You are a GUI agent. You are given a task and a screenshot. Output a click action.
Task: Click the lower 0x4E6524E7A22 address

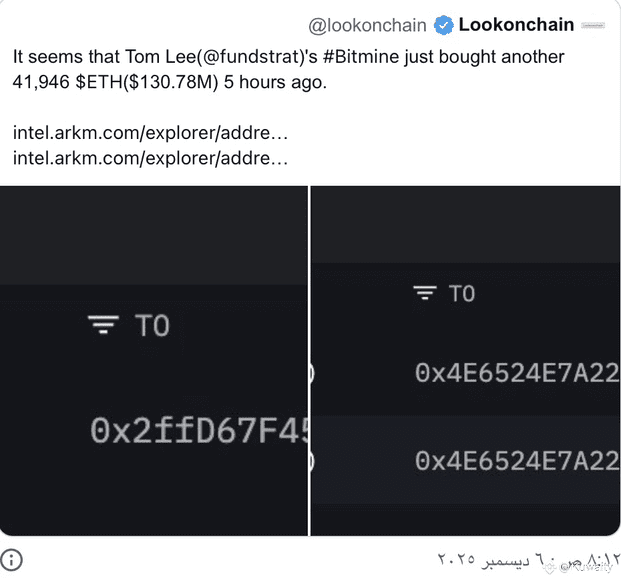point(516,460)
